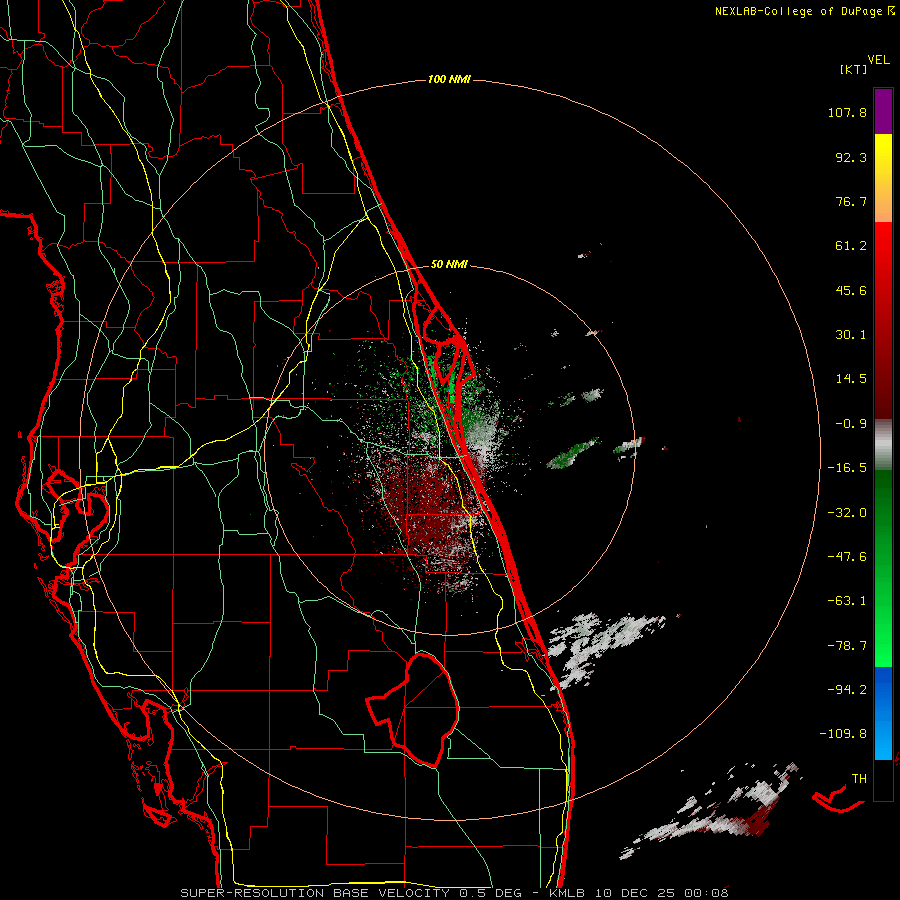Select the 14.5 scale value

851,379
